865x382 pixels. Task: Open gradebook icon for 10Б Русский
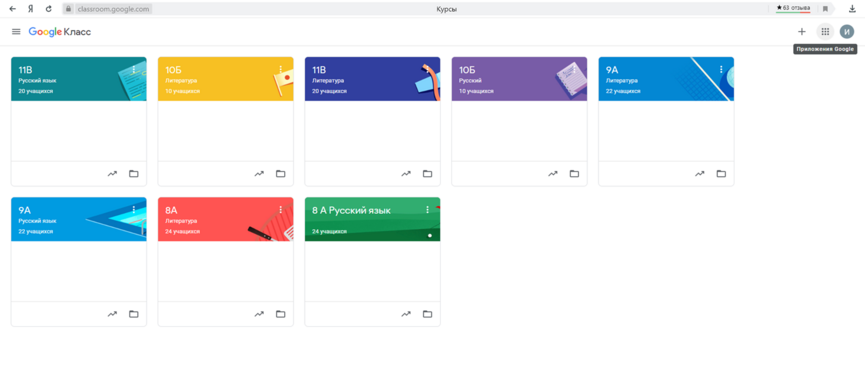(553, 173)
